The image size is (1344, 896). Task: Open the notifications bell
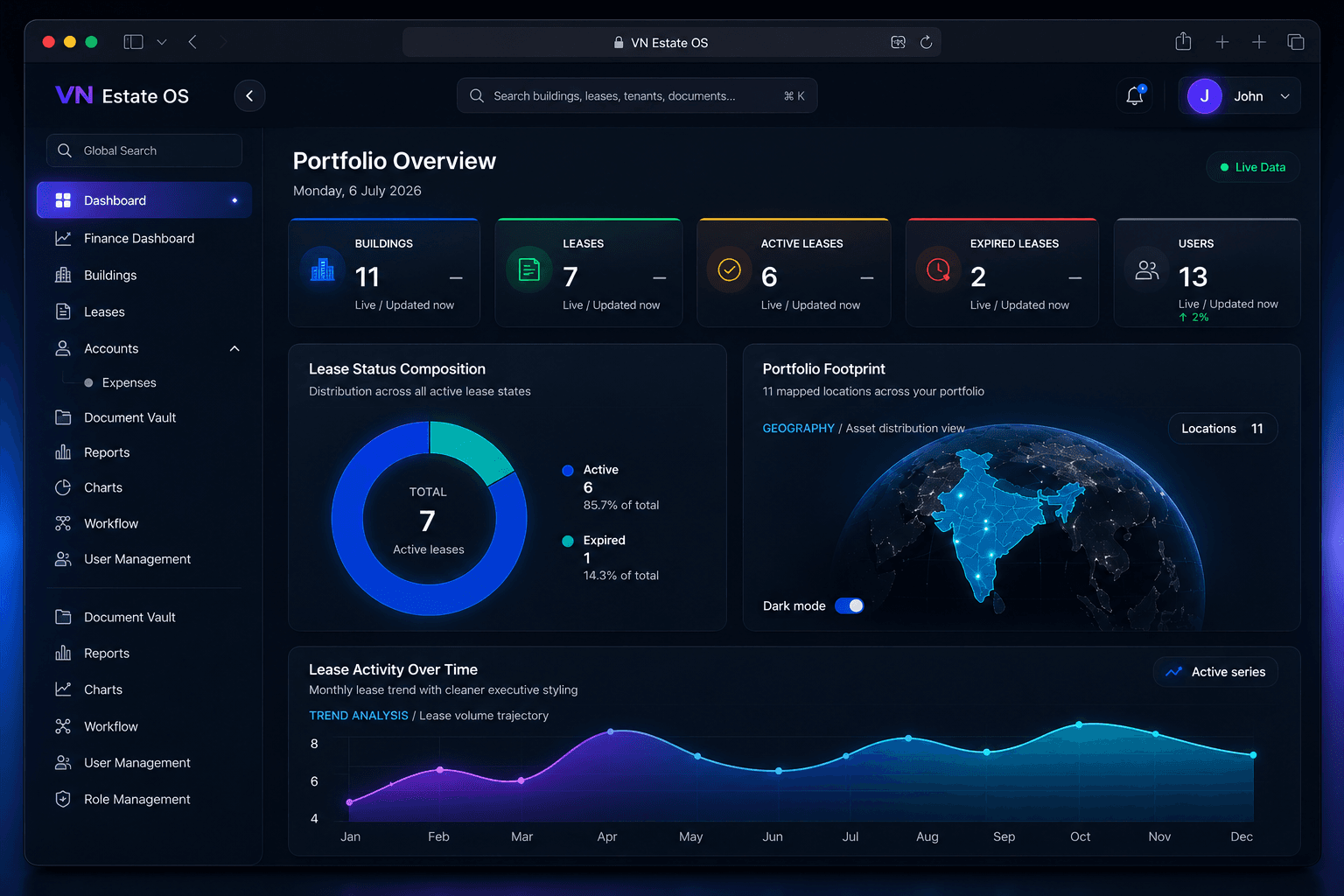pyautogui.click(x=1135, y=95)
